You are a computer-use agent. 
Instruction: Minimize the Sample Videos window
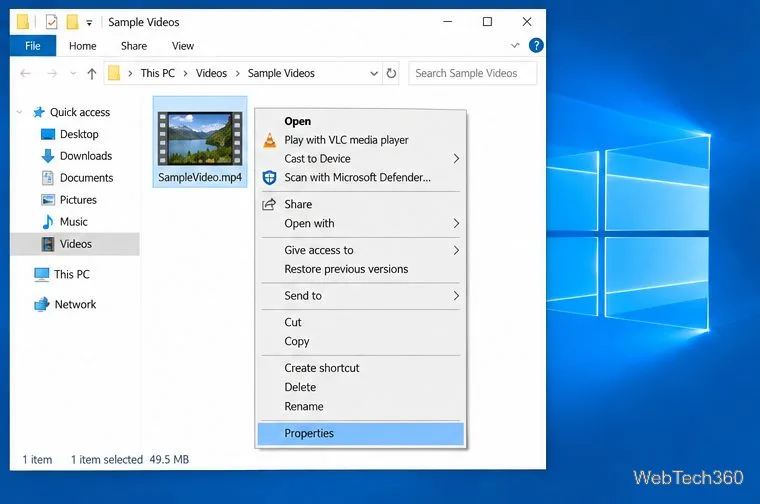coord(447,22)
